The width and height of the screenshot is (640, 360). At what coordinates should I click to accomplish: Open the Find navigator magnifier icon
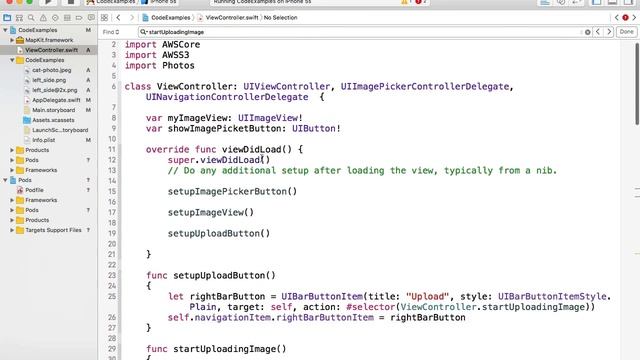[x=31, y=18]
